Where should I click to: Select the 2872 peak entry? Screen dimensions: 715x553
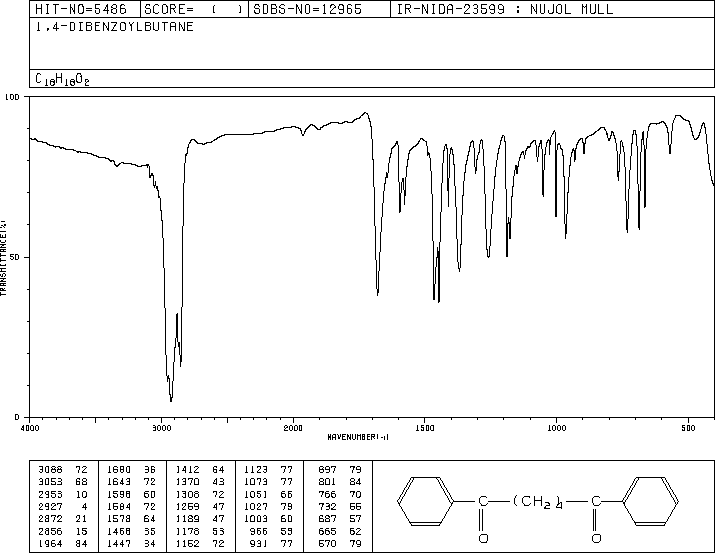(x=62, y=519)
